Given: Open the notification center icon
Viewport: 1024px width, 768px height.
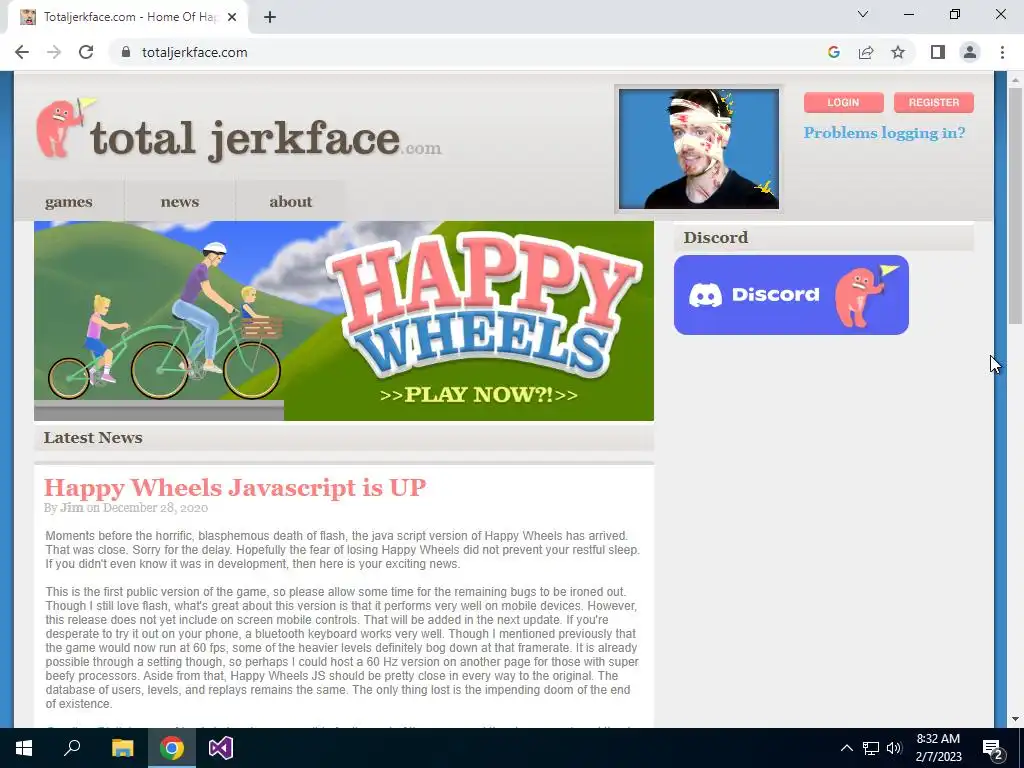Looking at the screenshot, I should tap(993, 748).
